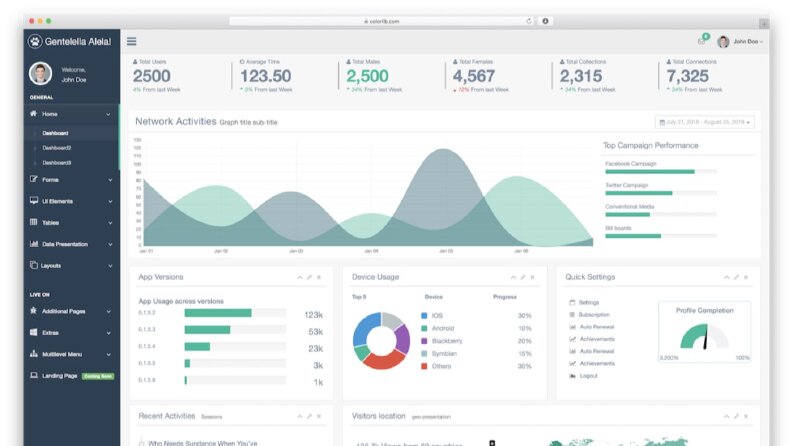The width and height of the screenshot is (793, 446).
Task: Click the Multilevel Menu sitemap icon
Action: (33, 354)
